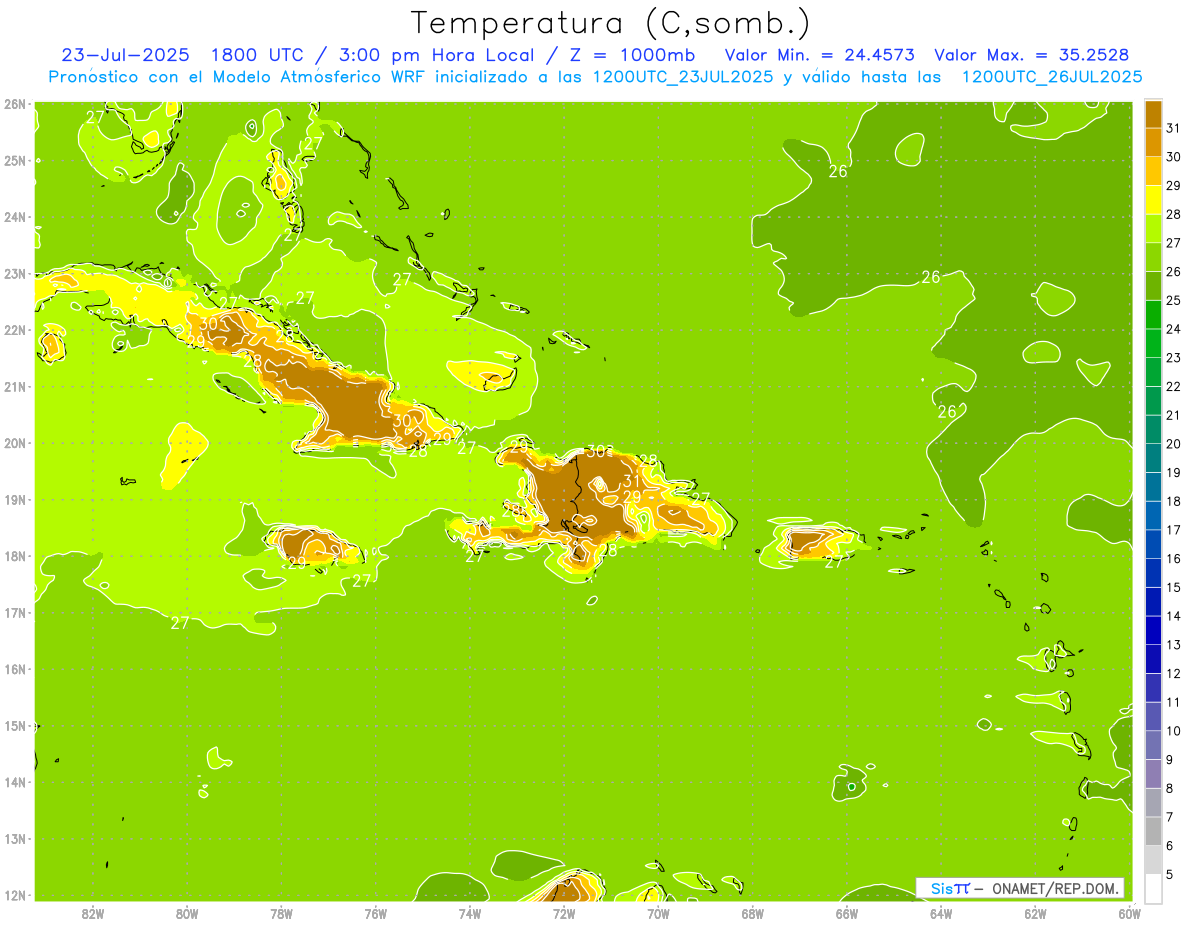Click the brown legend swatch above 31
This screenshot has height=927, width=1200.
point(1153,114)
